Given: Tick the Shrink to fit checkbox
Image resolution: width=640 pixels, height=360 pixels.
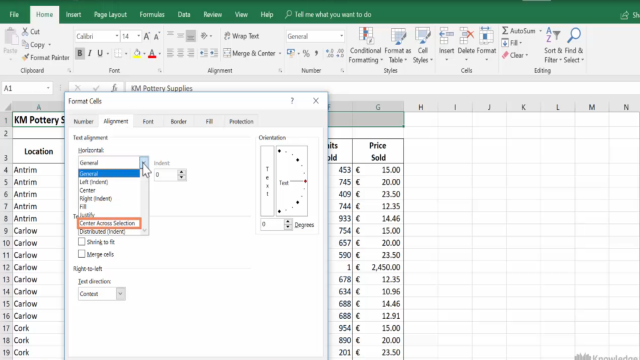Looking at the screenshot, I should tap(82, 242).
